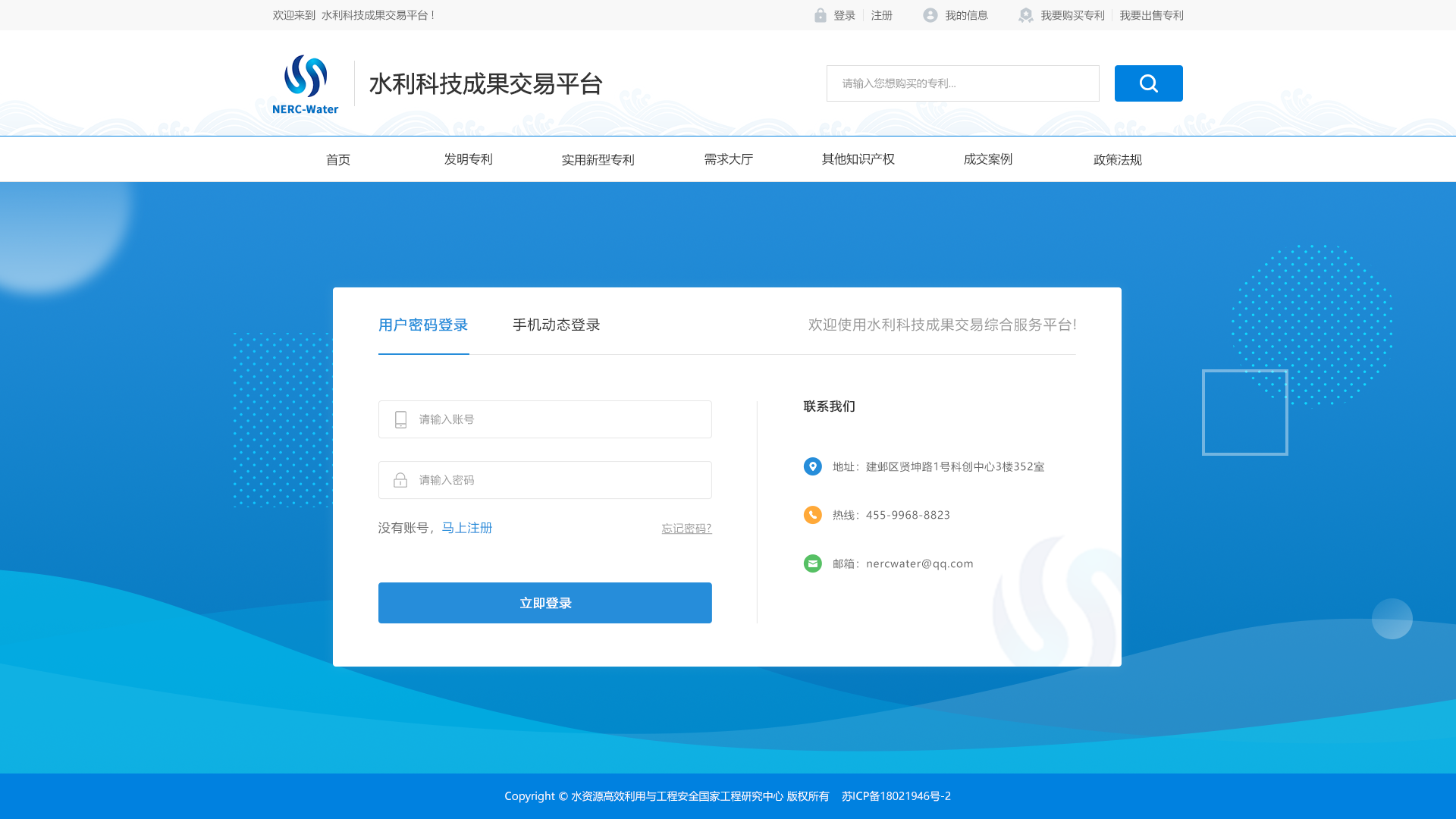
Task: Click the Copyright footer text
Action: [x=667, y=796]
